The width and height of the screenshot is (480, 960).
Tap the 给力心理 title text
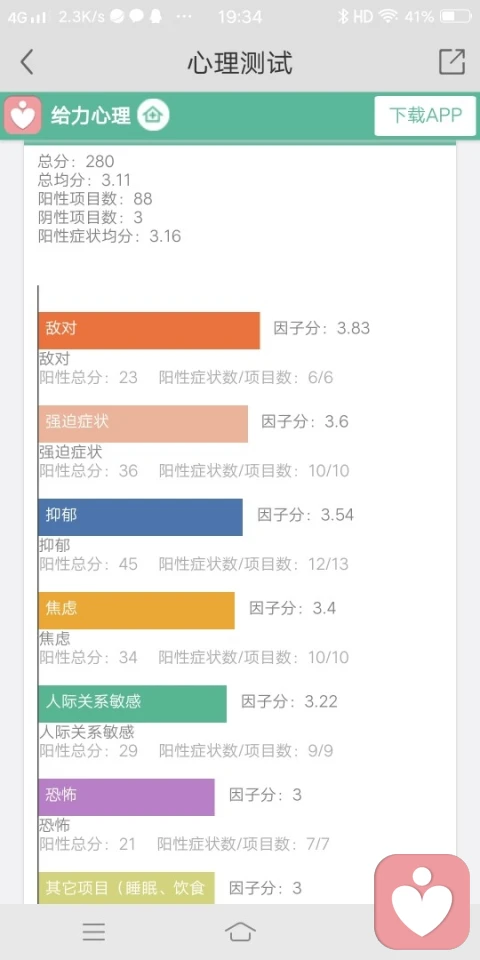click(91, 115)
